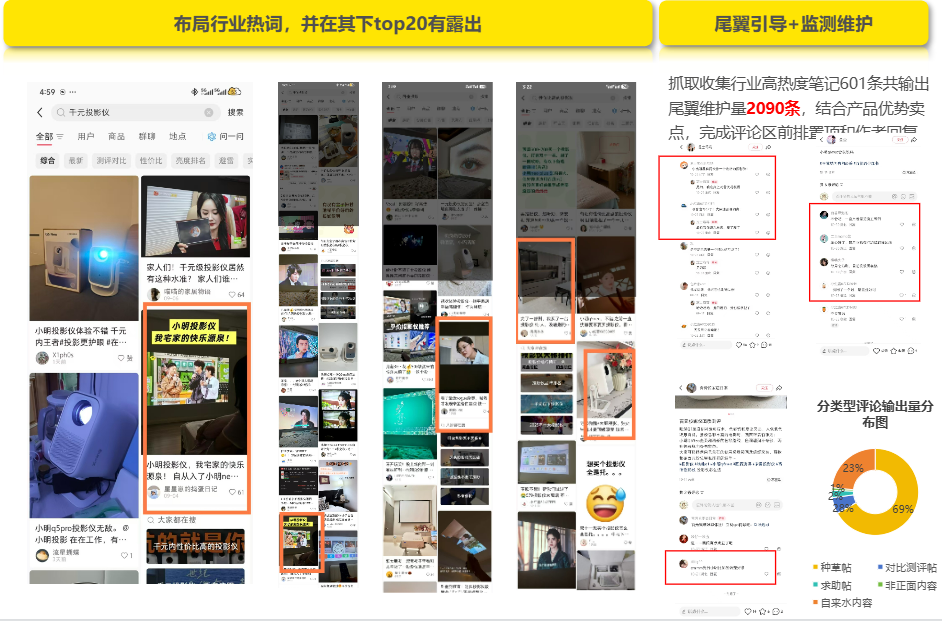The width and height of the screenshot is (942, 621).
Task: Click the avatar of user 流星蝶蝶
Action: (x=42, y=555)
